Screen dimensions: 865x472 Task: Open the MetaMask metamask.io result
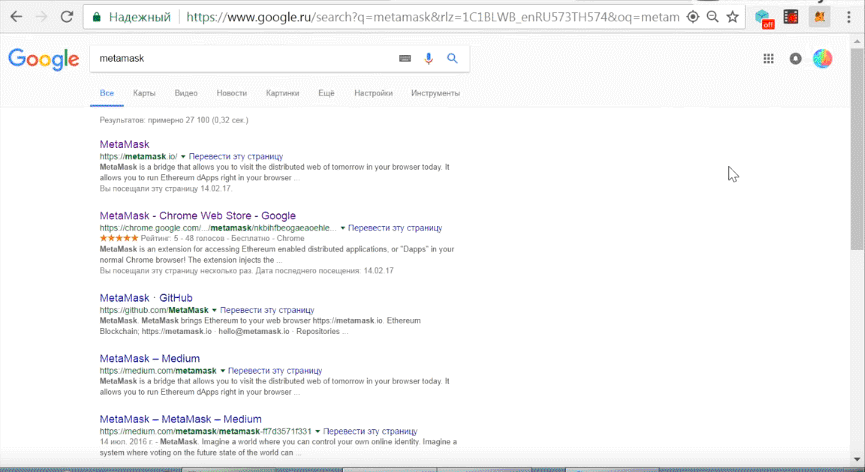click(125, 144)
